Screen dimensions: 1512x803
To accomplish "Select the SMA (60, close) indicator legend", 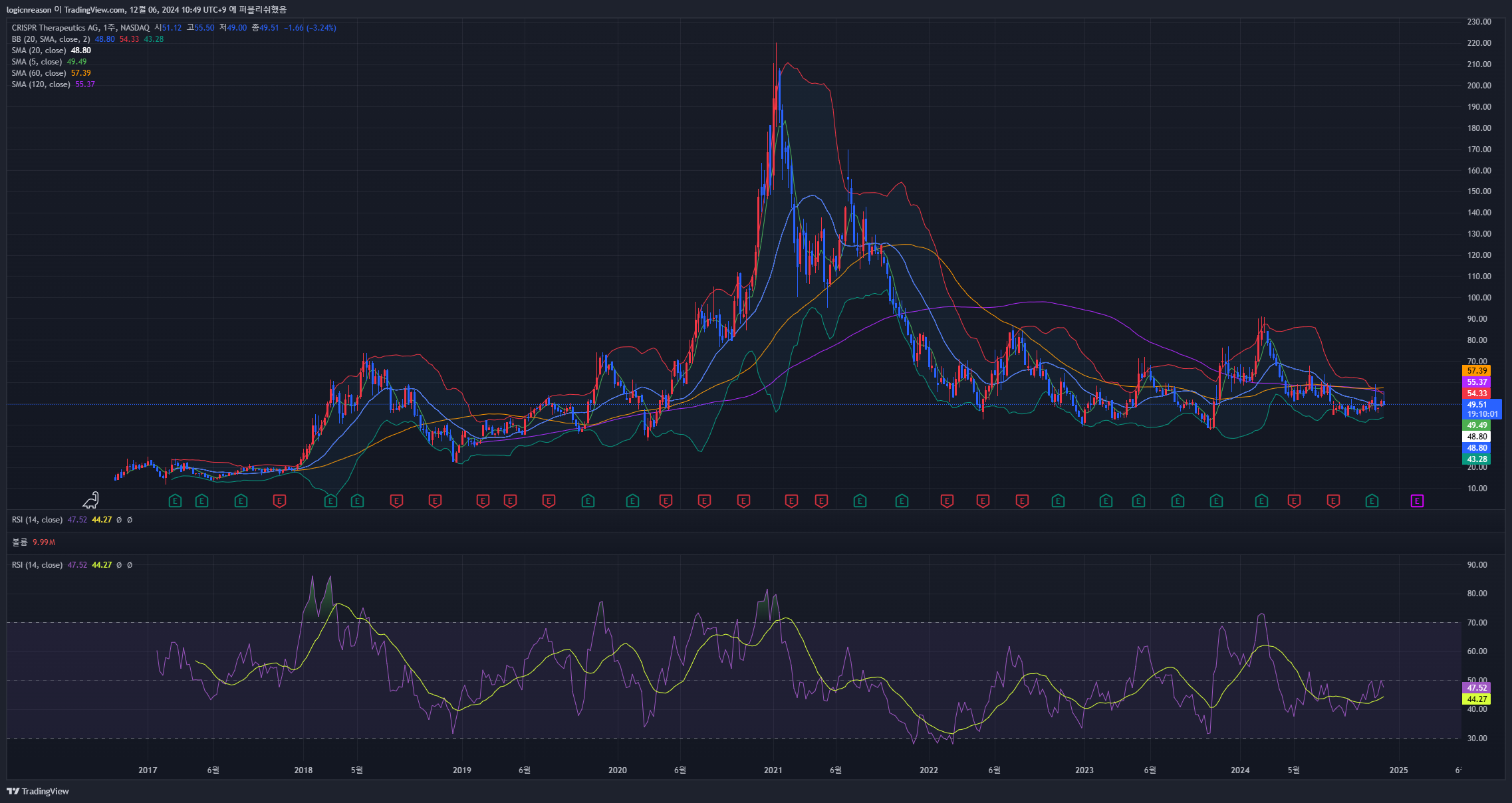I will click(39, 73).
